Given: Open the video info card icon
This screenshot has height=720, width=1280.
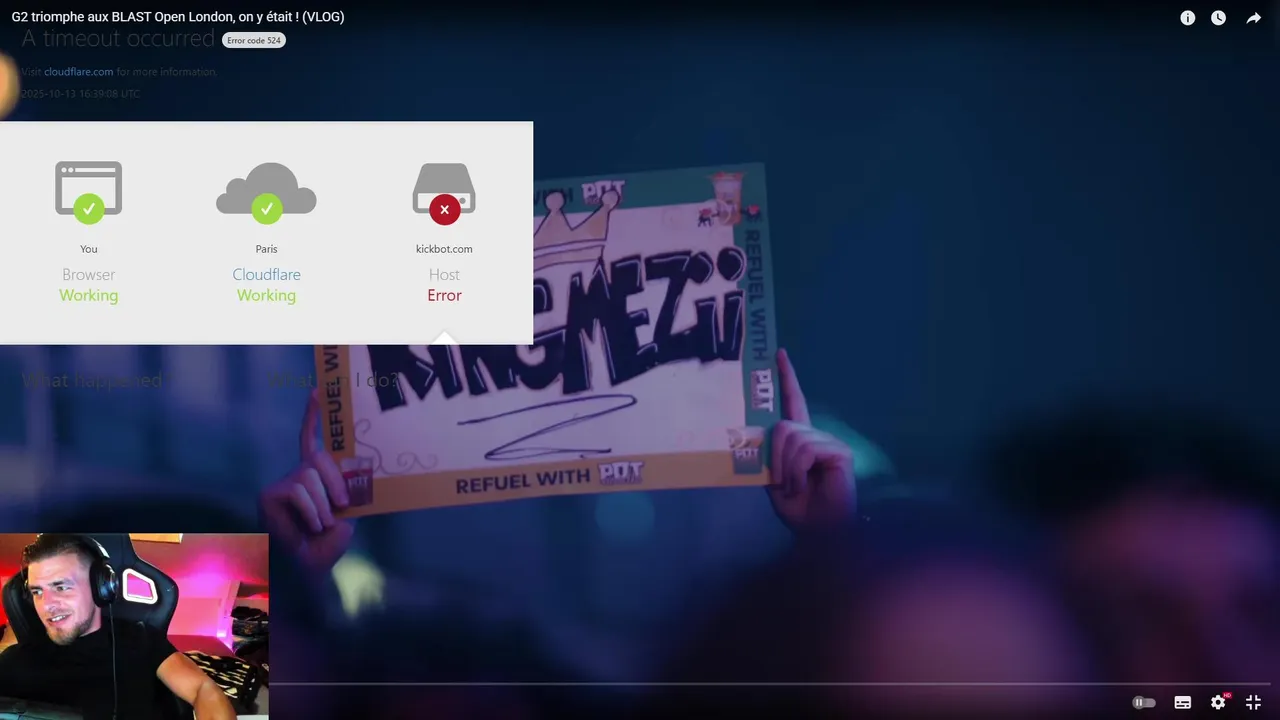Looking at the screenshot, I should coord(1187,18).
